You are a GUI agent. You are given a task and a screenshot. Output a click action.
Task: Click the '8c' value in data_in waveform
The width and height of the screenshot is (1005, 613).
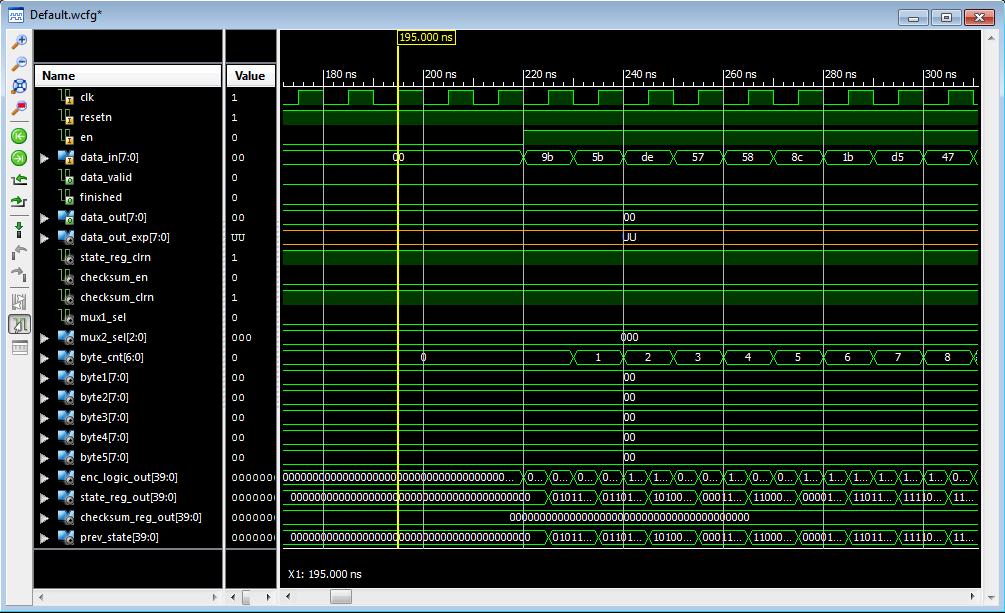point(797,158)
